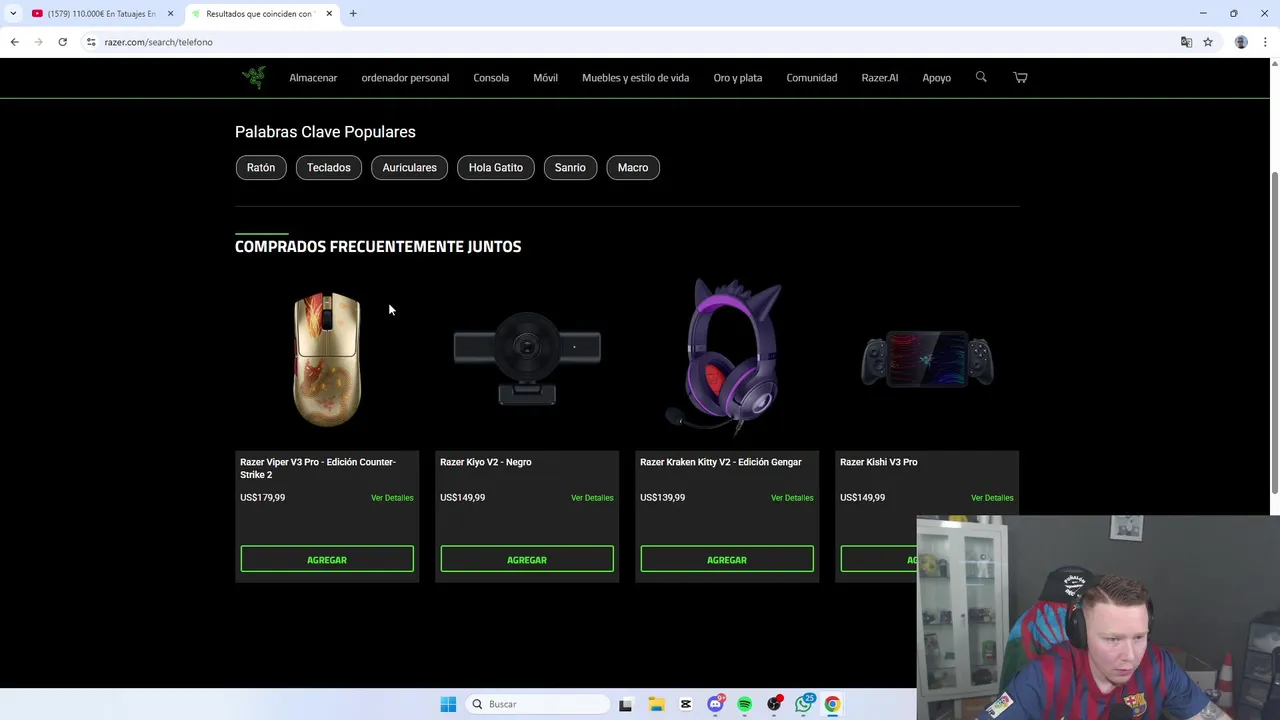Open the Oro y plata menu
The image size is (1280, 720).
pos(737,78)
